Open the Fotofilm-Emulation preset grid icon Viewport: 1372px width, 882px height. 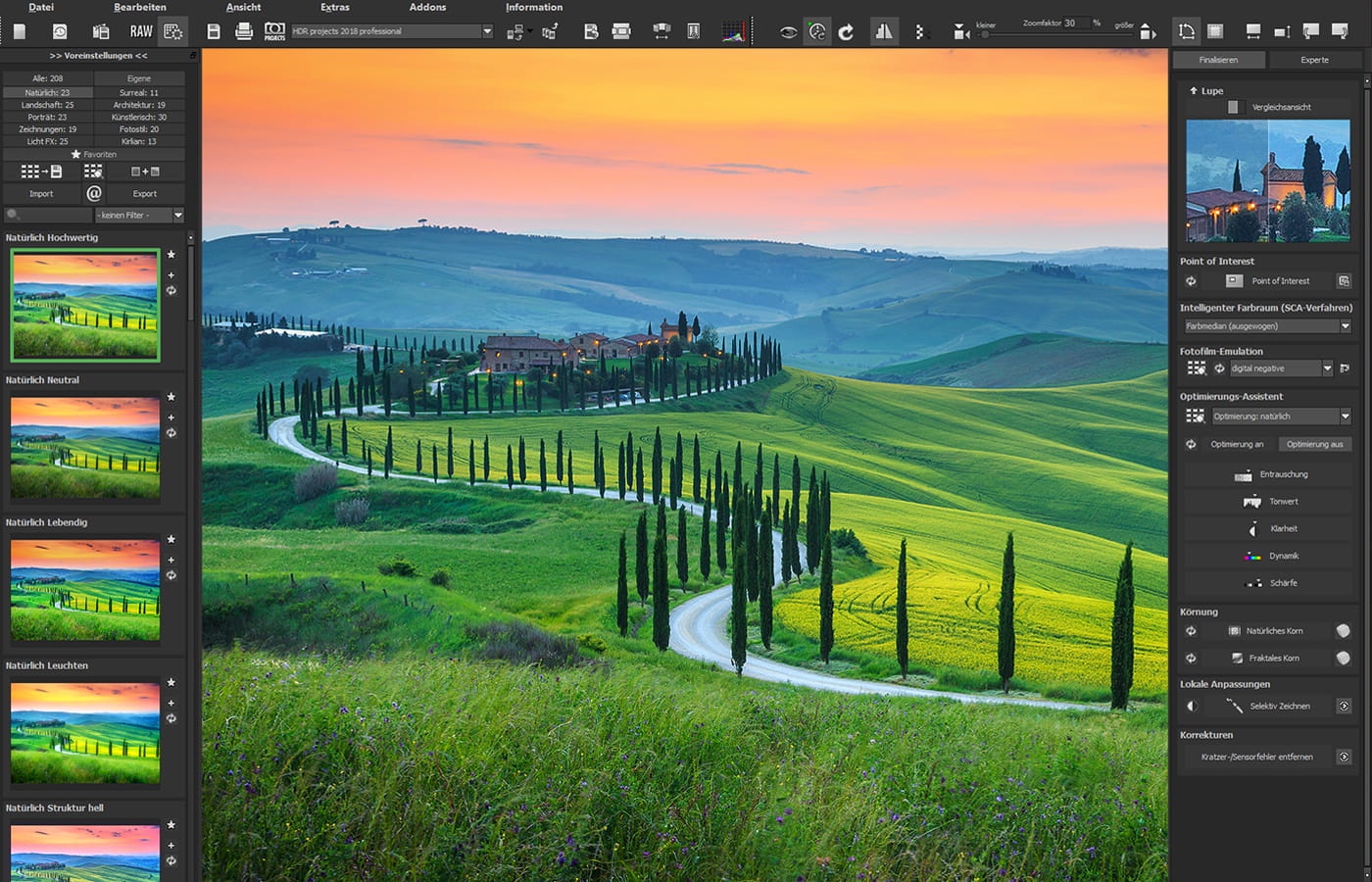[1196, 367]
